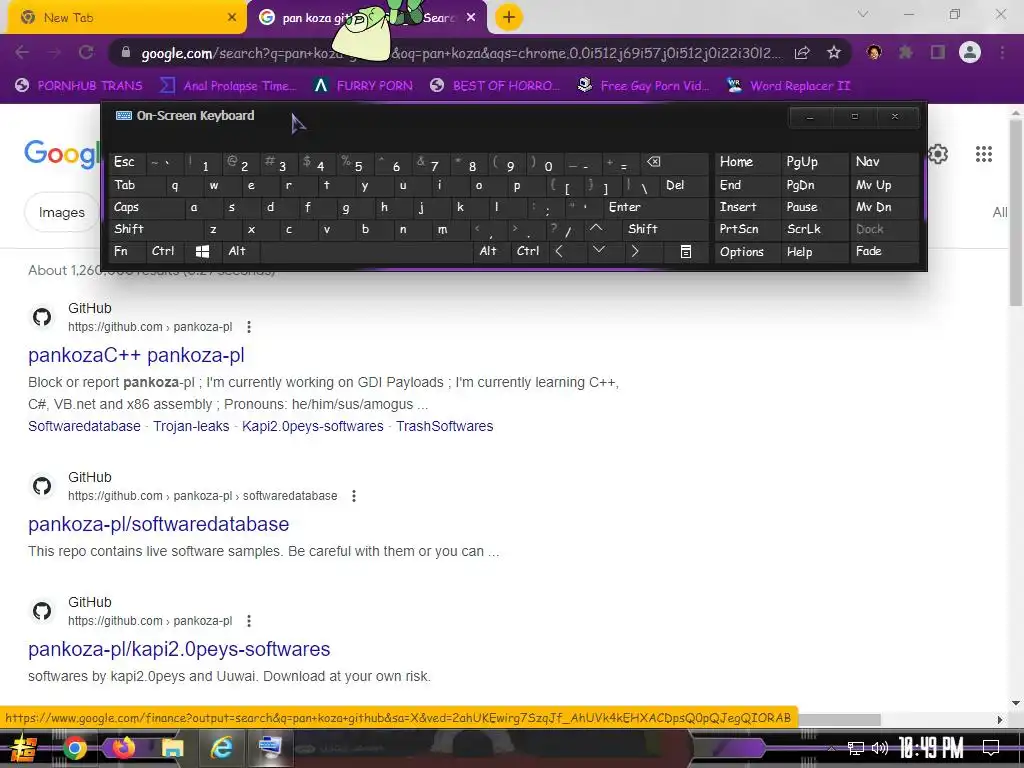1024x768 pixels.
Task: Toggle the Chrome side panel icon
Action: click(938, 52)
